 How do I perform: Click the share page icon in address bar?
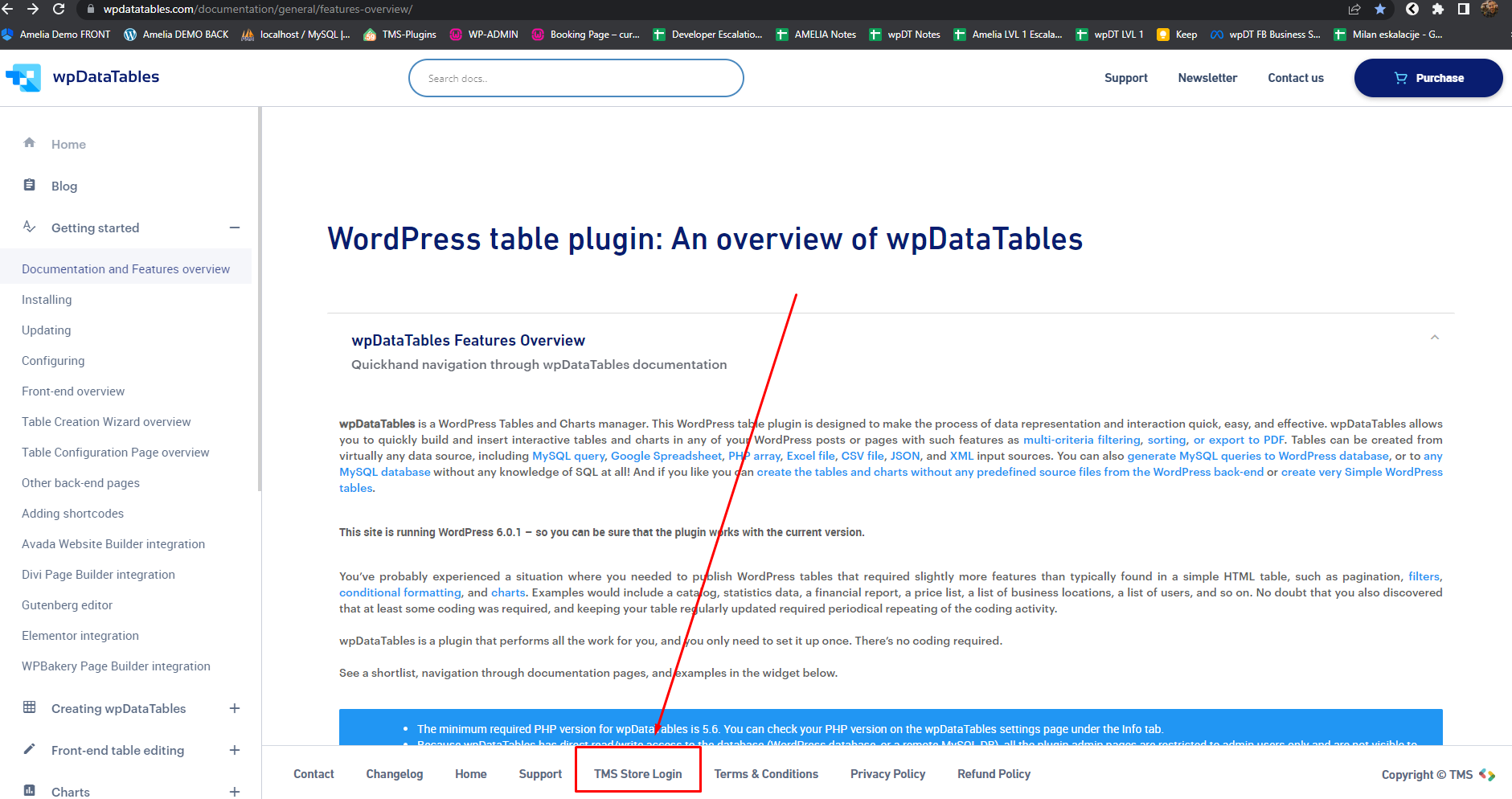1354,9
